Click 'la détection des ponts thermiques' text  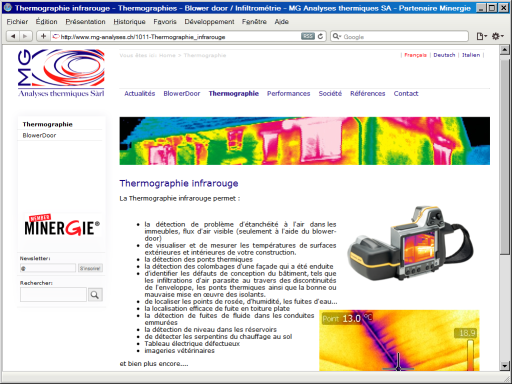pyautogui.click(x=199, y=259)
